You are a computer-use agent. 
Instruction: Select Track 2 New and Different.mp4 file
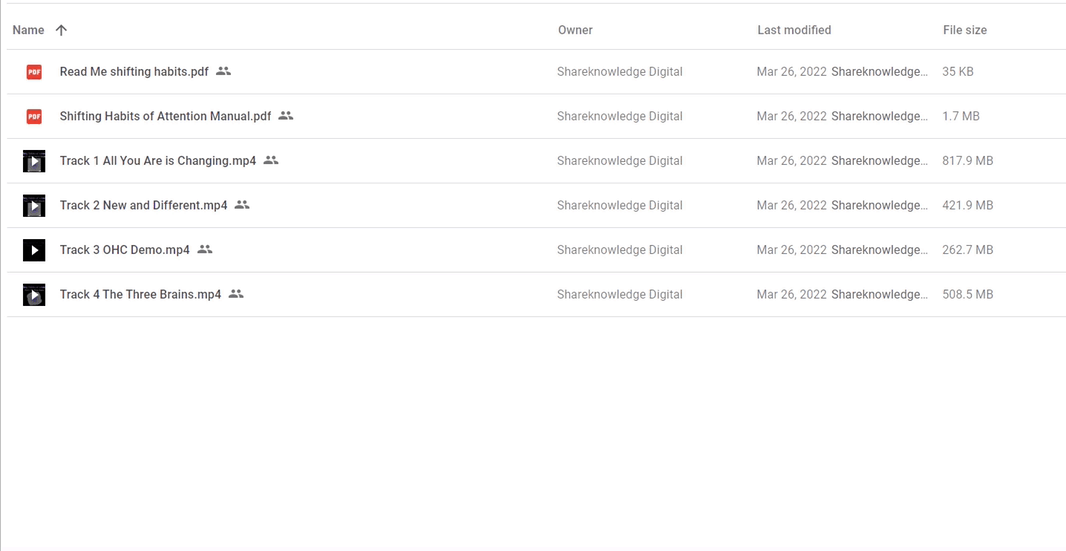pyautogui.click(x=143, y=205)
